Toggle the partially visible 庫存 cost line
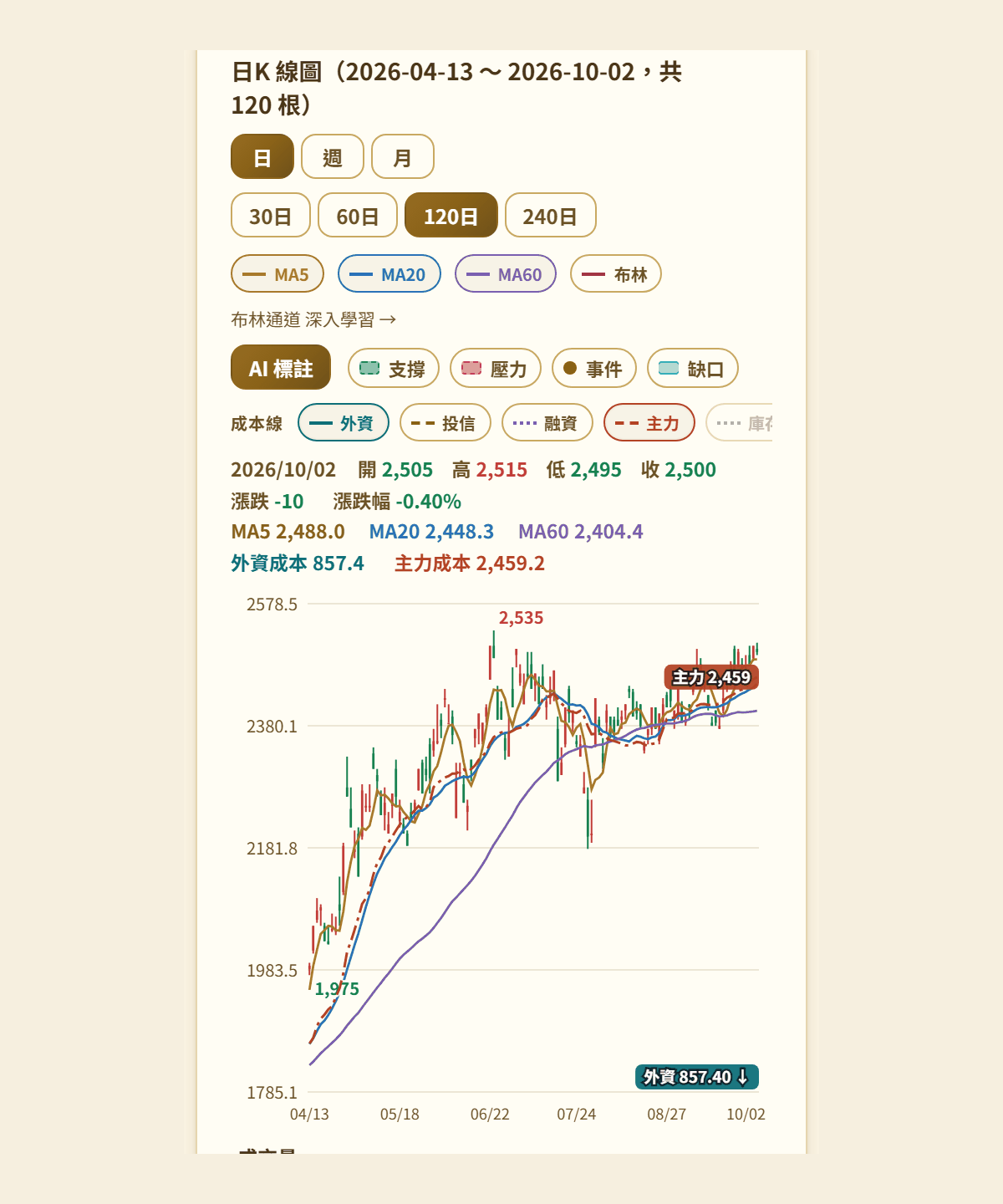The height and width of the screenshot is (1204, 1003). [x=740, y=422]
